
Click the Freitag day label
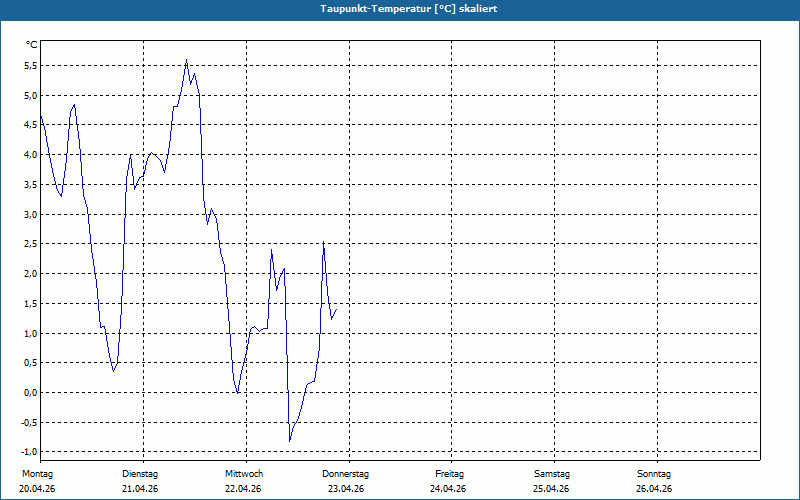click(x=449, y=474)
